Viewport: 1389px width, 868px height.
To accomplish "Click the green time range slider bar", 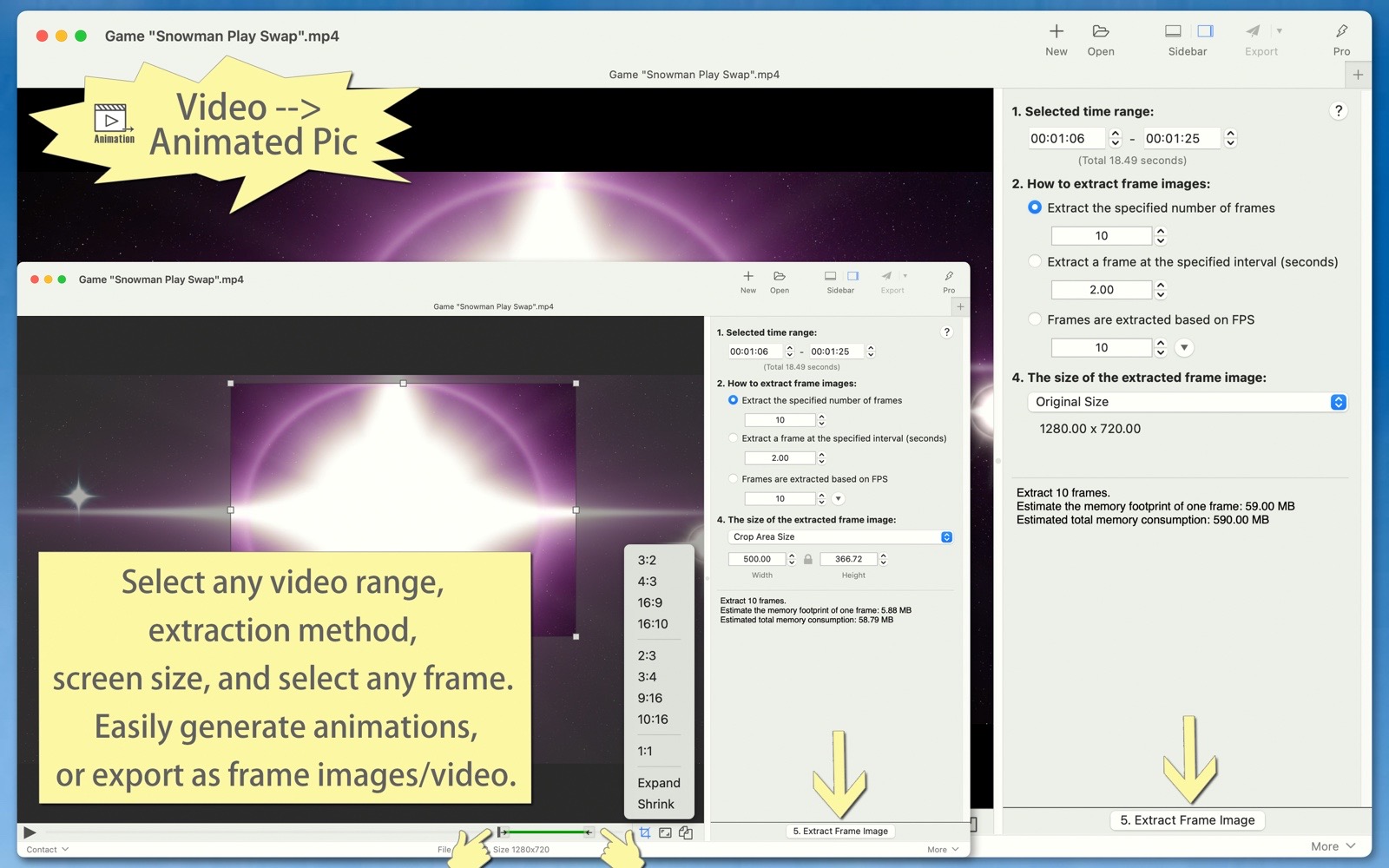I will point(547,832).
